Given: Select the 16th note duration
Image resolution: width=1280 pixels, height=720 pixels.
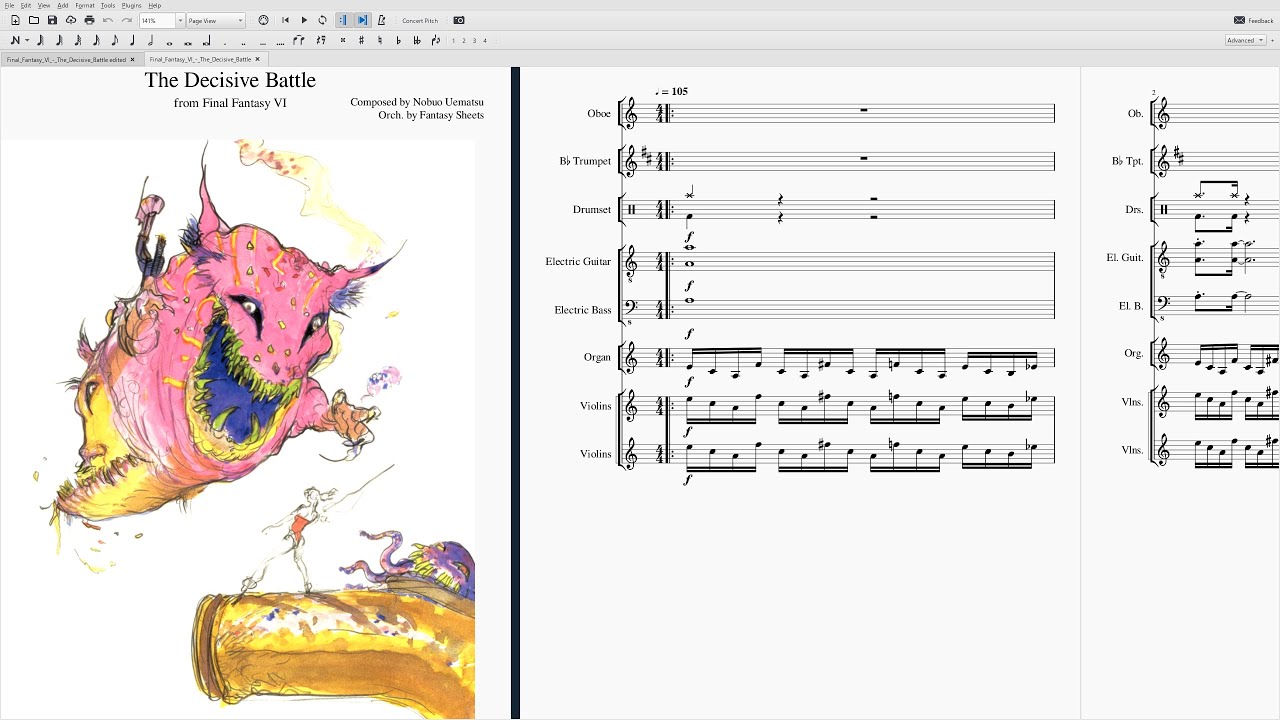Looking at the screenshot, I should point(96,40).
